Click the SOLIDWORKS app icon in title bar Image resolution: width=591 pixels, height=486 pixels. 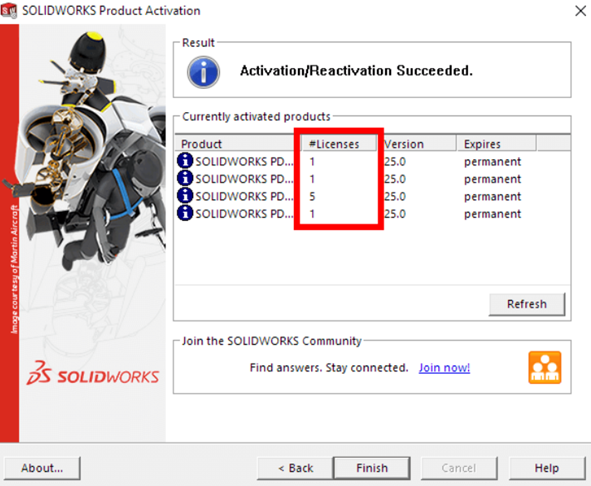coord(9,11)
